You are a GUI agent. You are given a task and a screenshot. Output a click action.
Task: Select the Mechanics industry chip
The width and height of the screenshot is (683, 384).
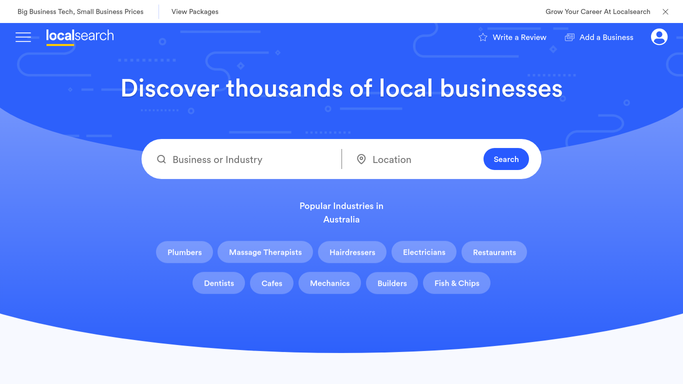(330, 283)
